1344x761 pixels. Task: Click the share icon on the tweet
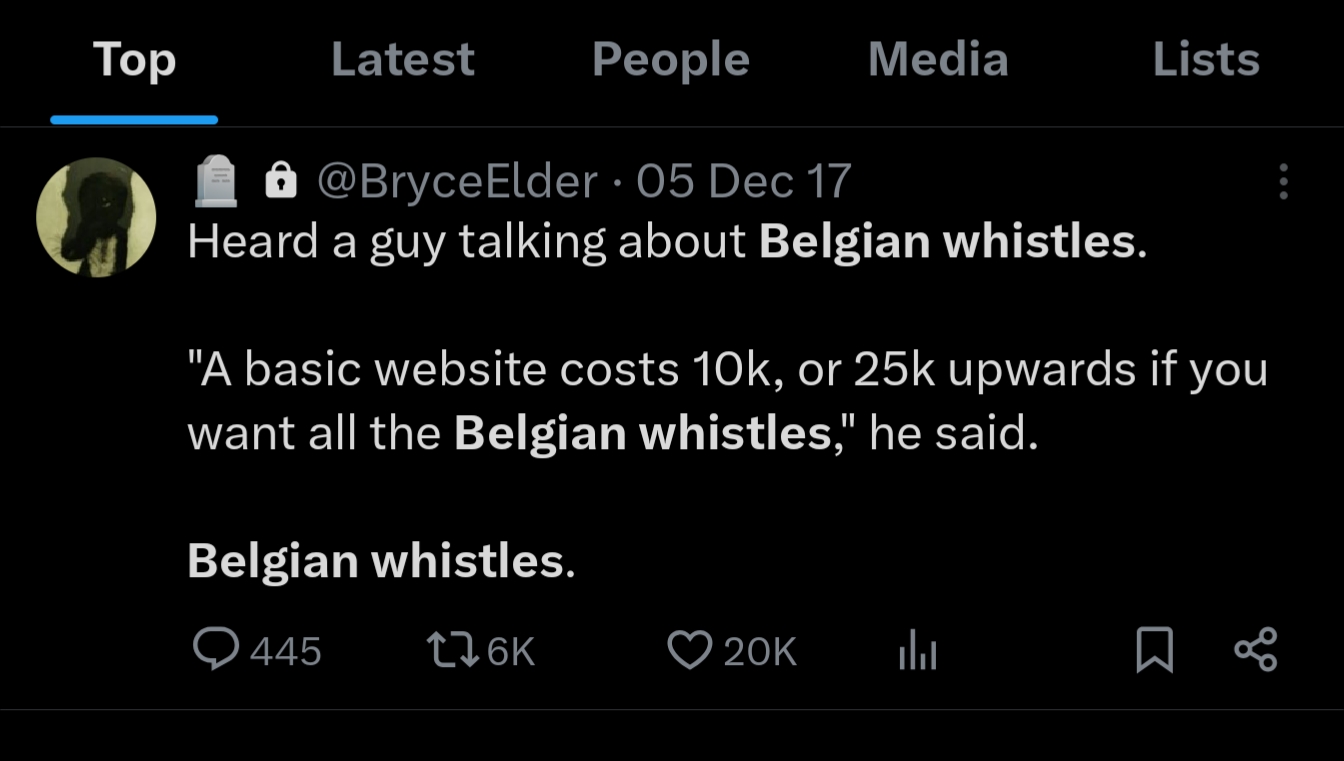(x=1256, y=650)
